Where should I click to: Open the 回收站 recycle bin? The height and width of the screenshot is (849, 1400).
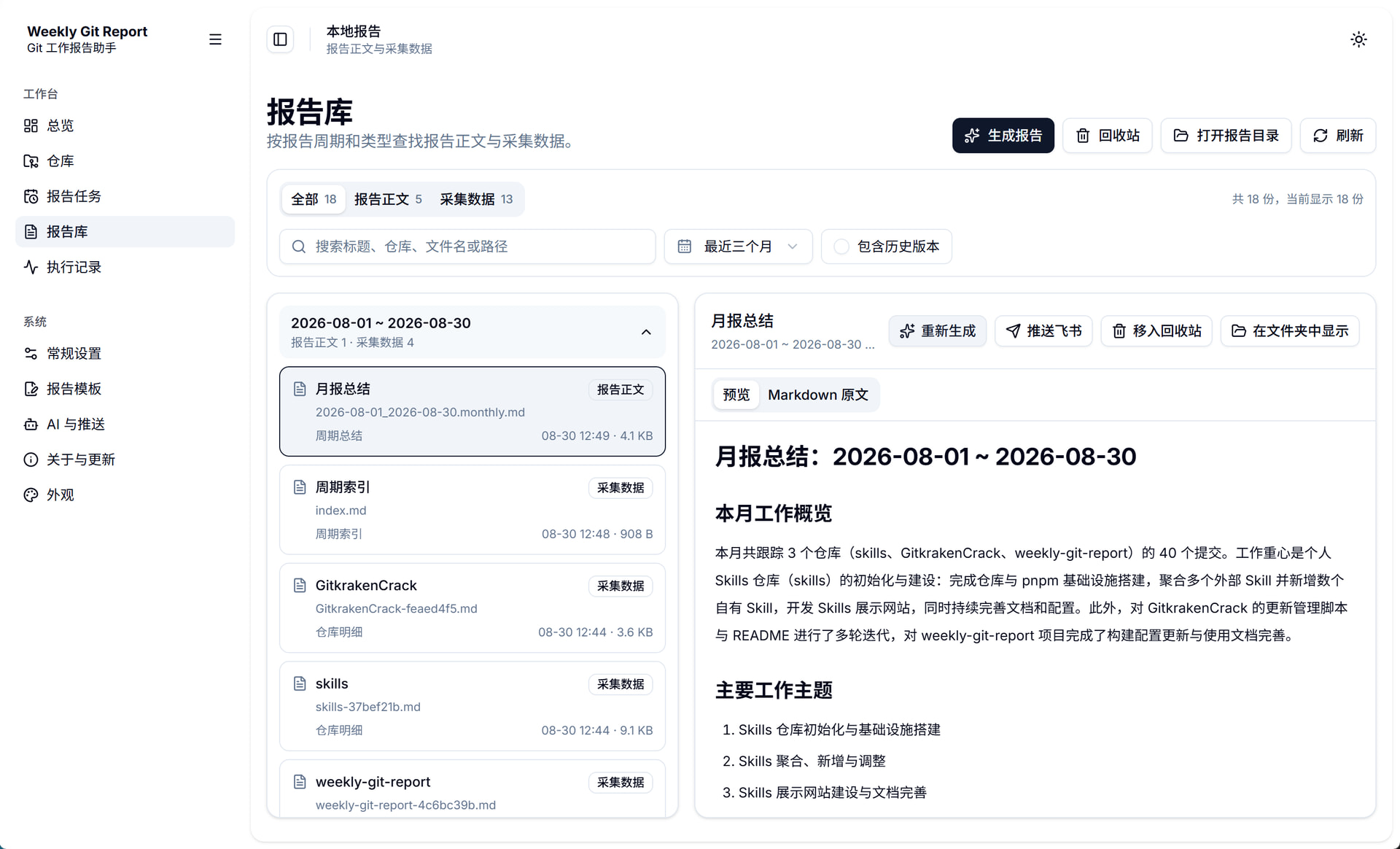pyautogui.click(x=1107, y=136)
